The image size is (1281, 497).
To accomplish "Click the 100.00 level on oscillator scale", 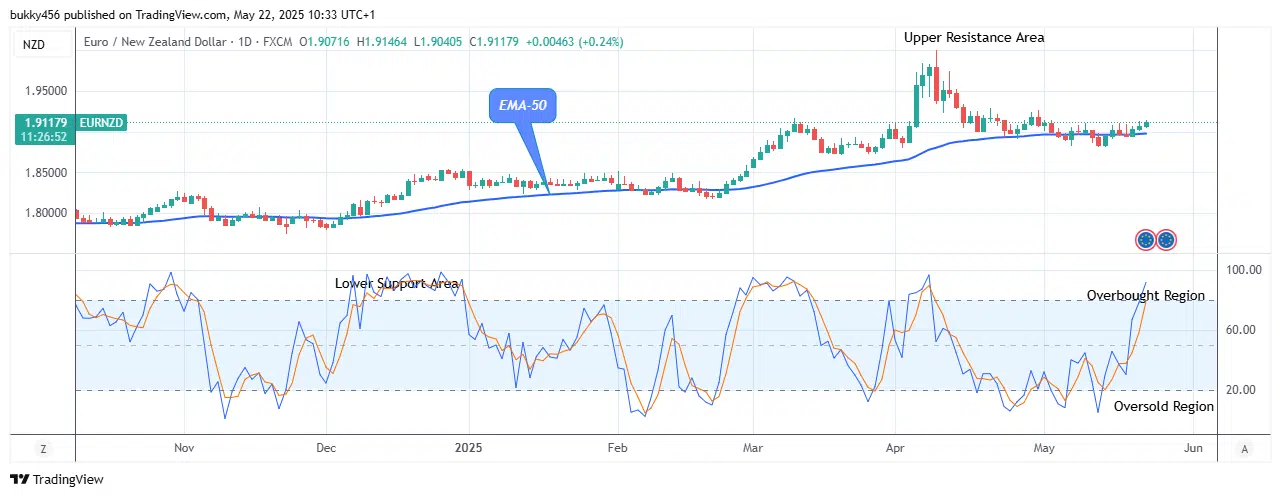I will coord(1243,270).
